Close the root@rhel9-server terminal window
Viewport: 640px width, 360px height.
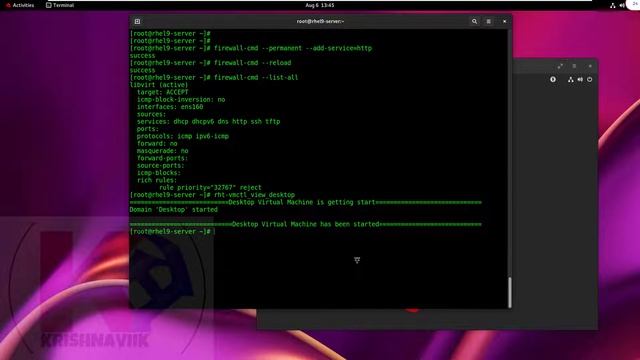(504, 21)
